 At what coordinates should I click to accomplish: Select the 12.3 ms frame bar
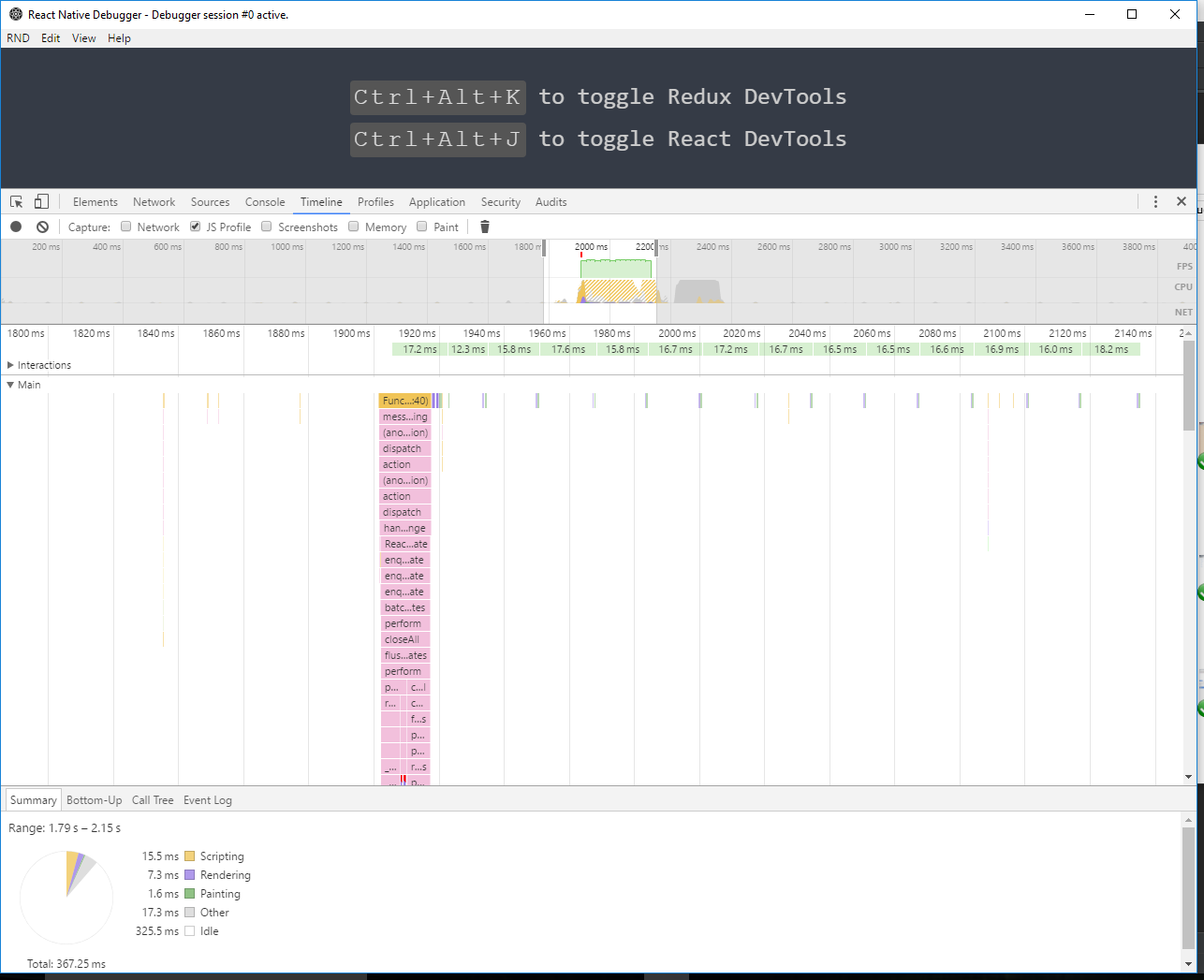click(467, 349)
